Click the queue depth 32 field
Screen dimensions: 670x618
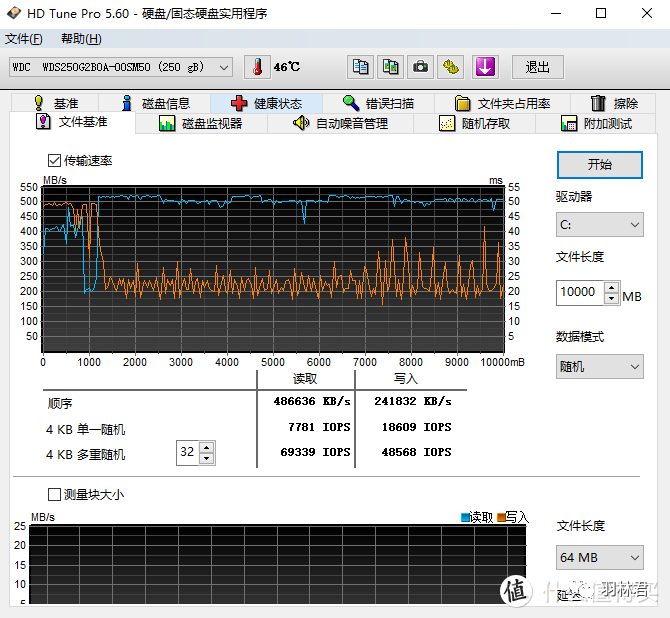tap(188, 452)
